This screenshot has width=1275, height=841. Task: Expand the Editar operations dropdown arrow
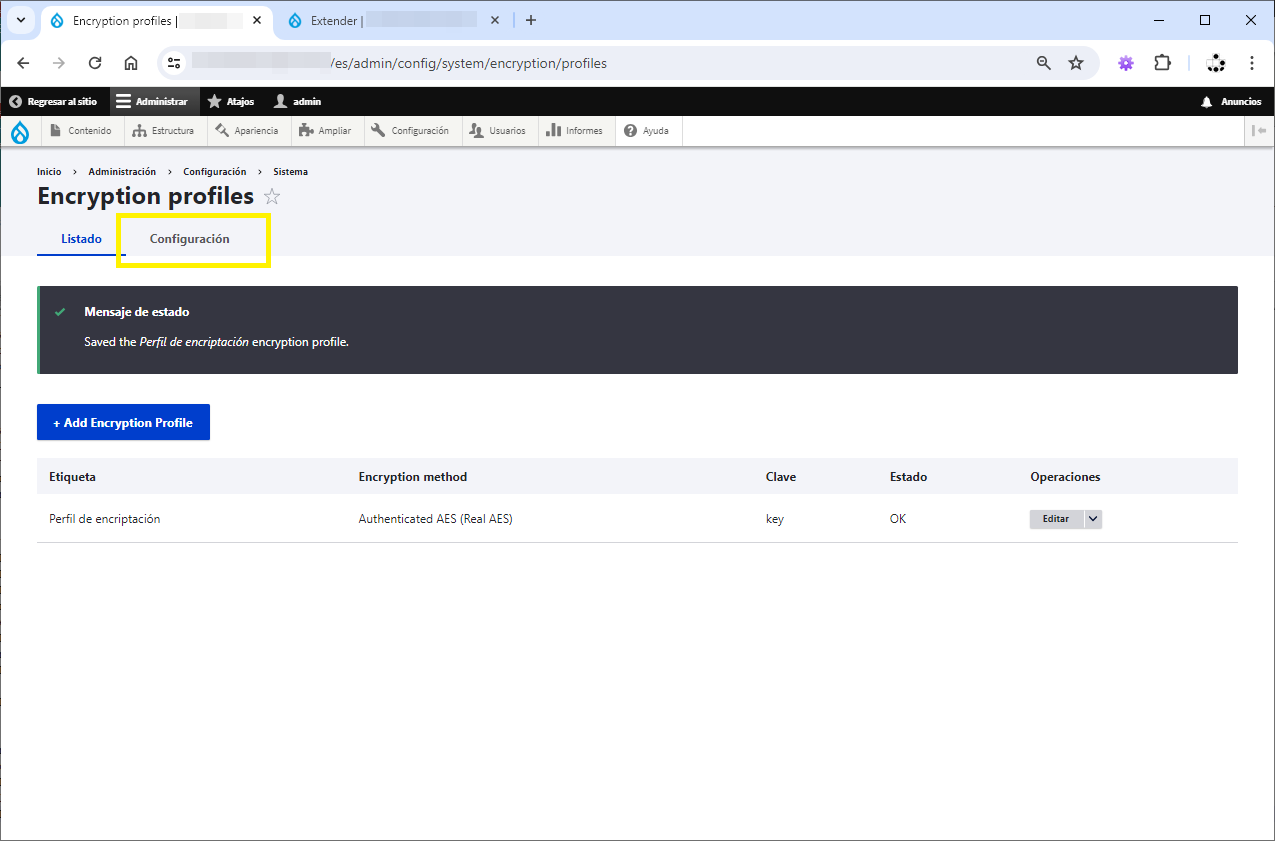click(x=1093, y=519)
